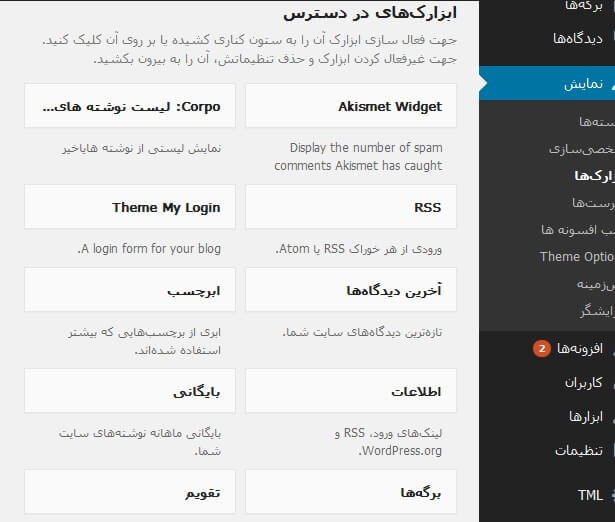This screenshot has height=522, width=615.
Task: Click the plugins update badge showing 2
Action: [542, 348]
